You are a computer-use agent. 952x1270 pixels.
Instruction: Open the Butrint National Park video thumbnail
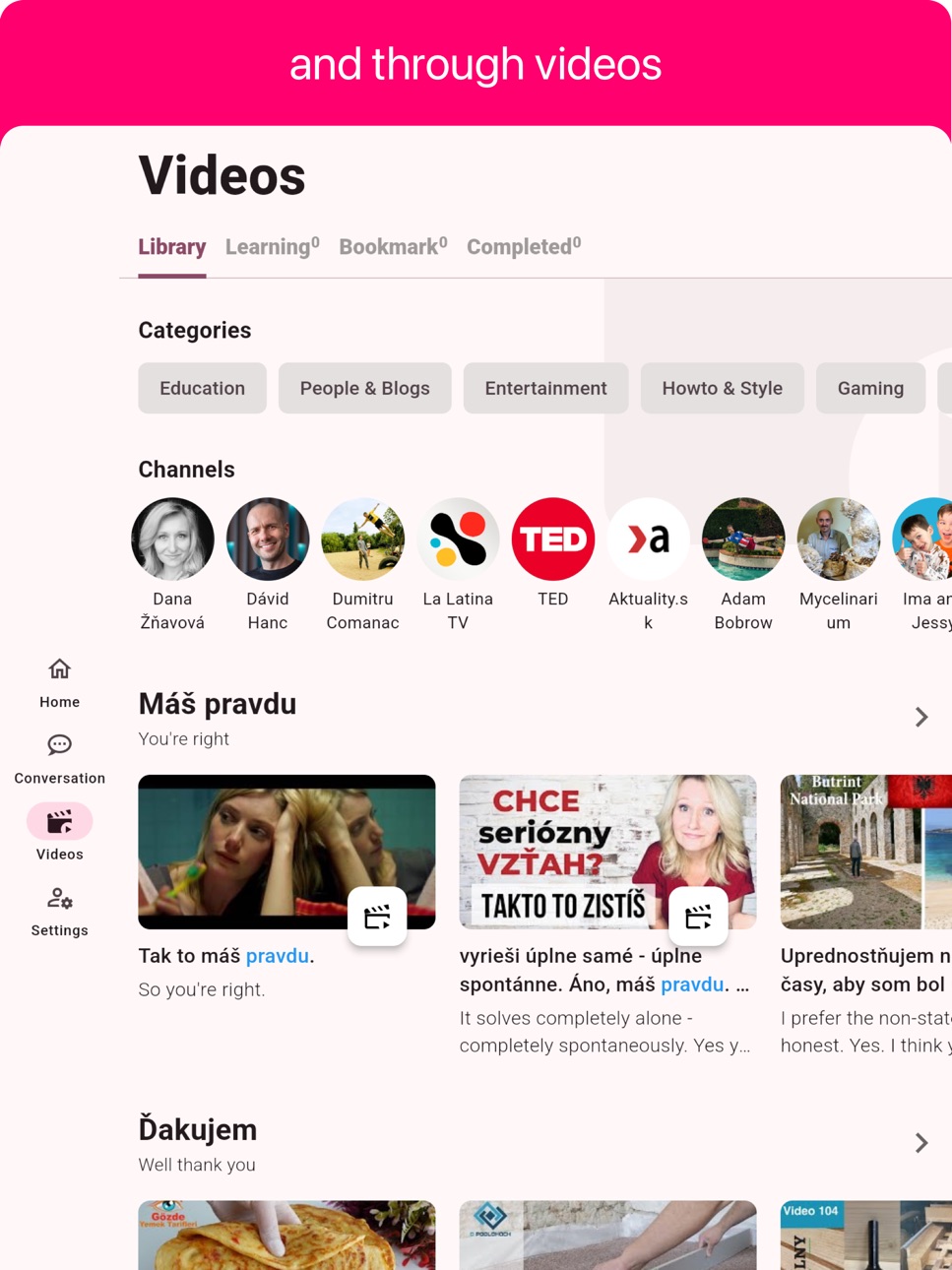866,852
